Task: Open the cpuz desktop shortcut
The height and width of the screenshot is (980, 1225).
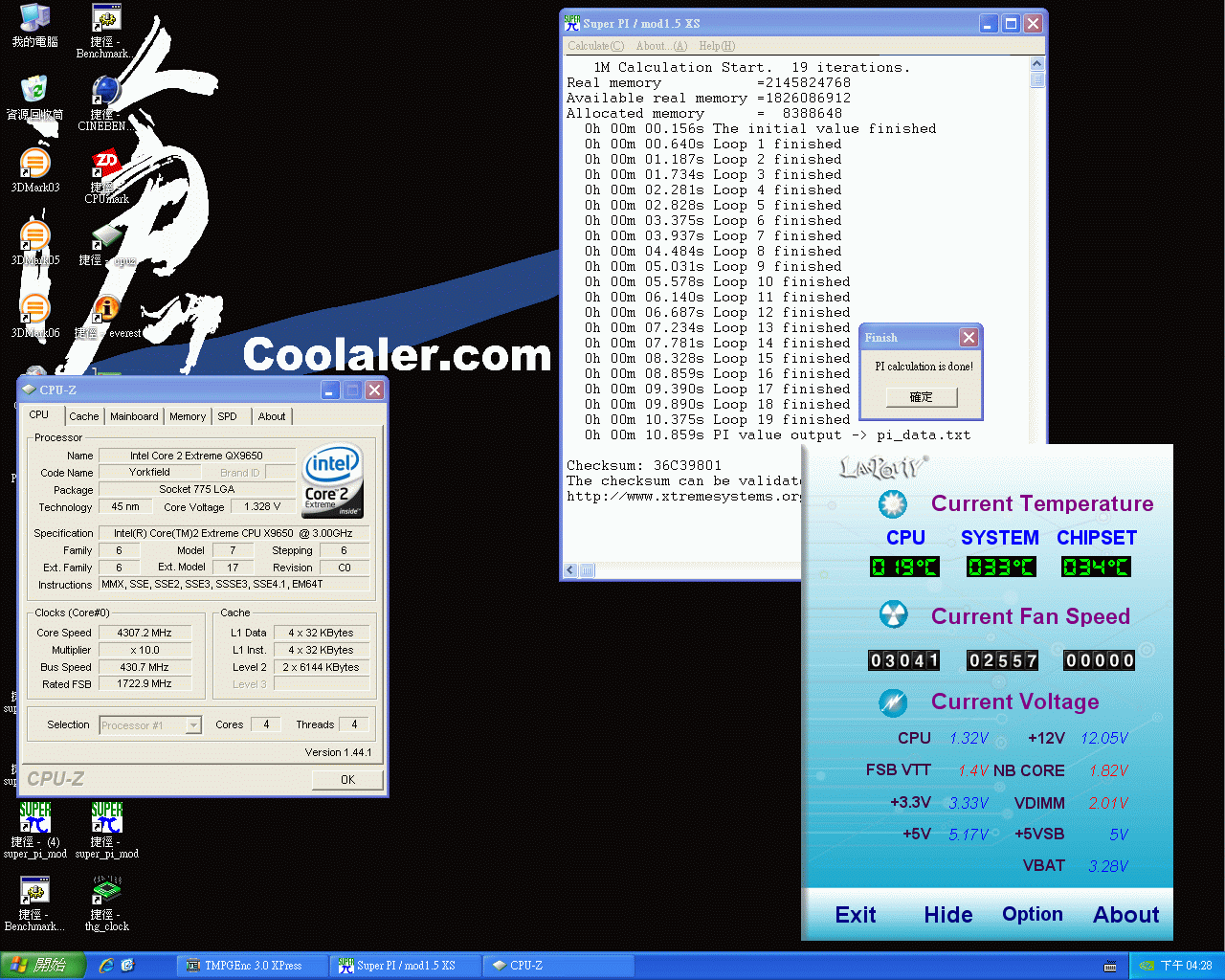Action: (106, 243)
